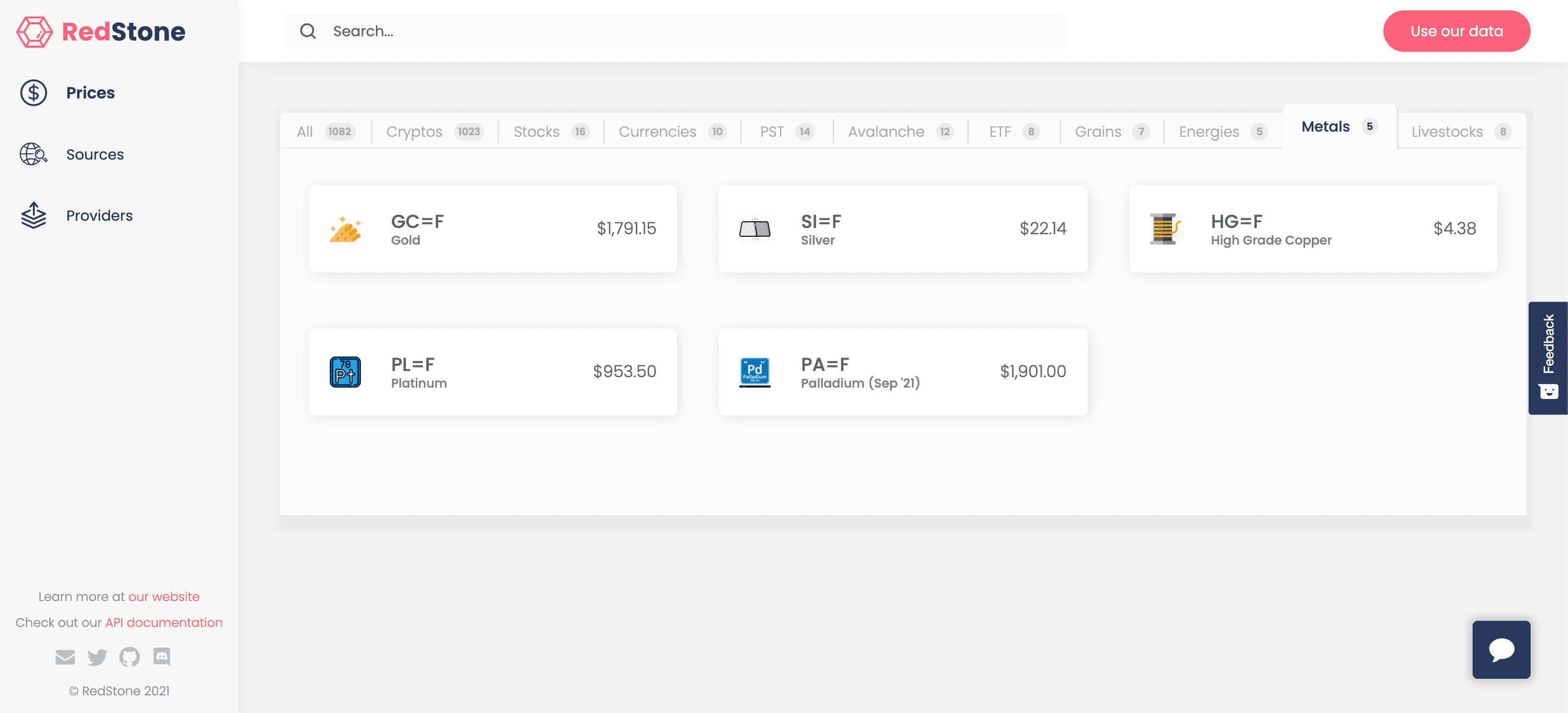Switch to the Cryptos tab
This screenshot has width=1568, height=713.
pos(435,132)
